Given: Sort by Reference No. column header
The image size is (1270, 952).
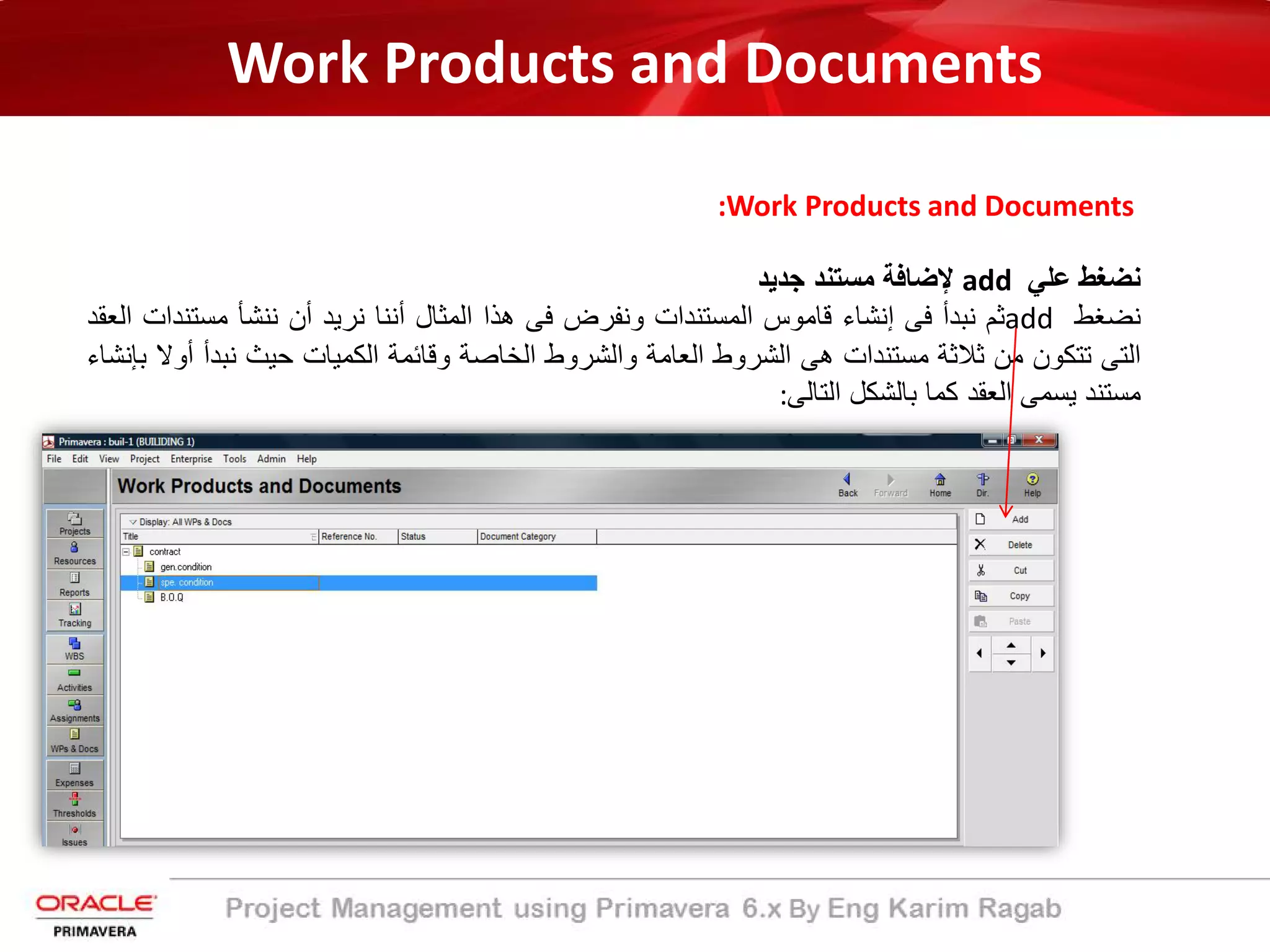Looking at the screenshot, I should (358, 537).
